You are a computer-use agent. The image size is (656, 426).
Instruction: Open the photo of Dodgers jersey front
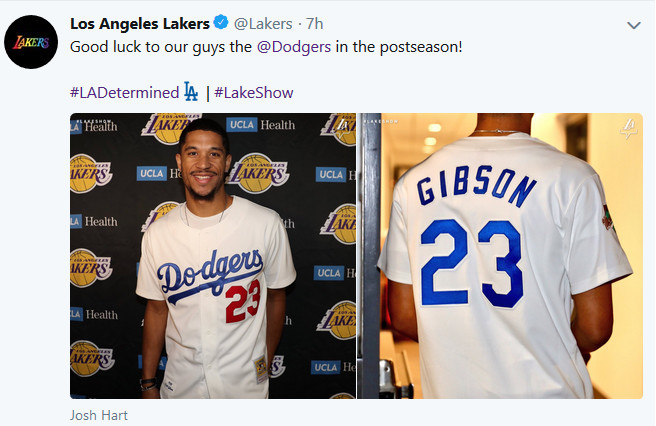point(213,256)
